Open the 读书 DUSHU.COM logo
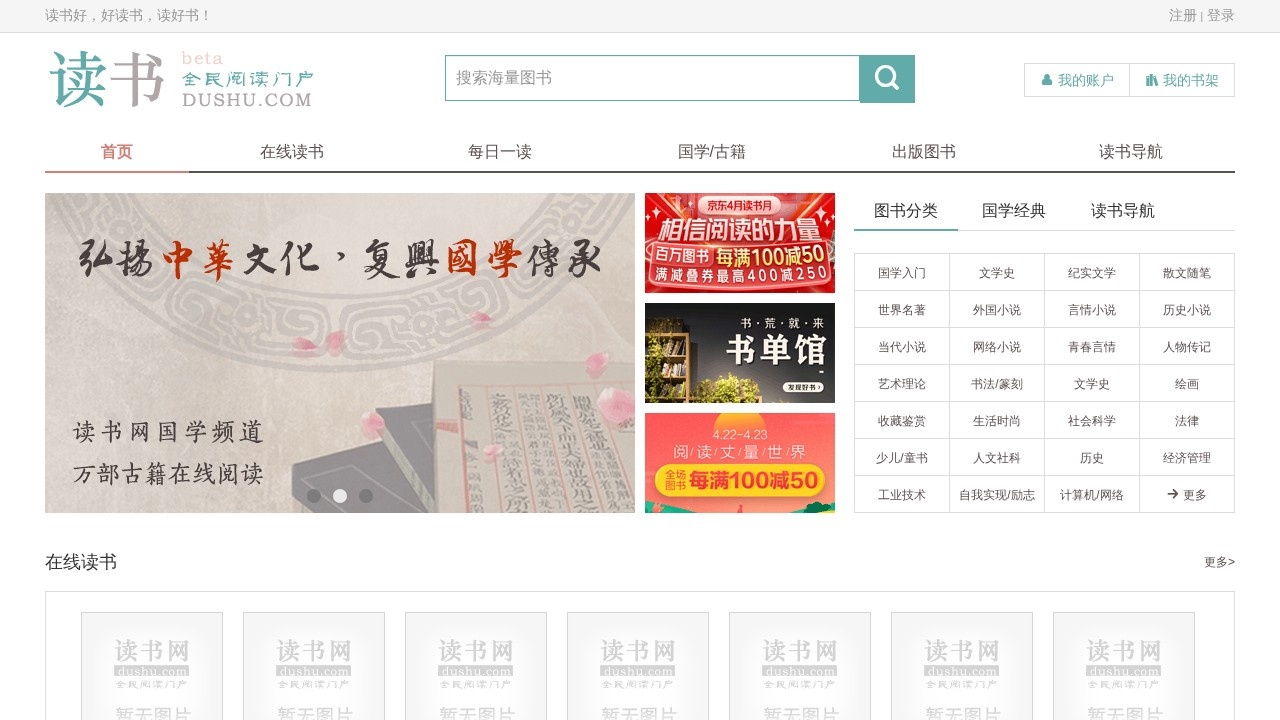The height and width of the screenshot is (720, 1280). (181, 79)
